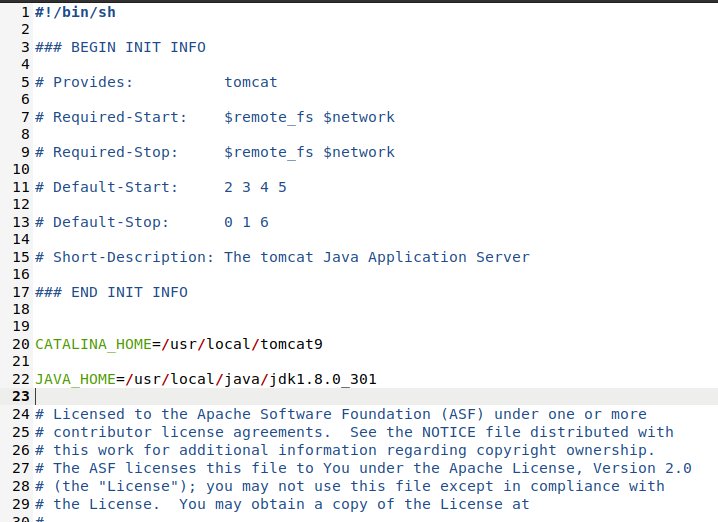Click '# Default-Start:' on line 11

pyautogui.click(x=106, y=187)
